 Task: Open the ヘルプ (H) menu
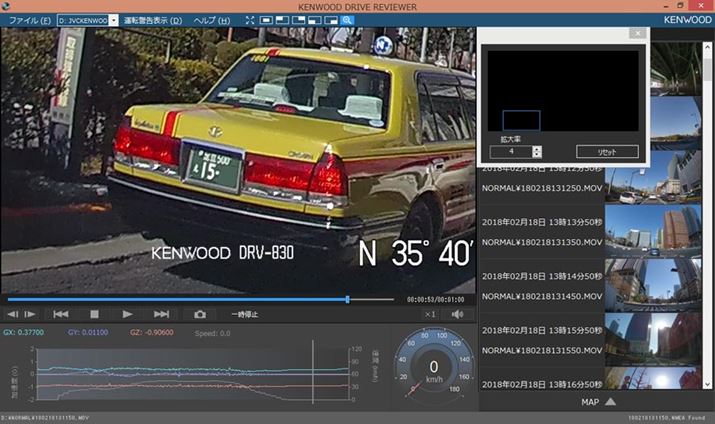(210, 20)
